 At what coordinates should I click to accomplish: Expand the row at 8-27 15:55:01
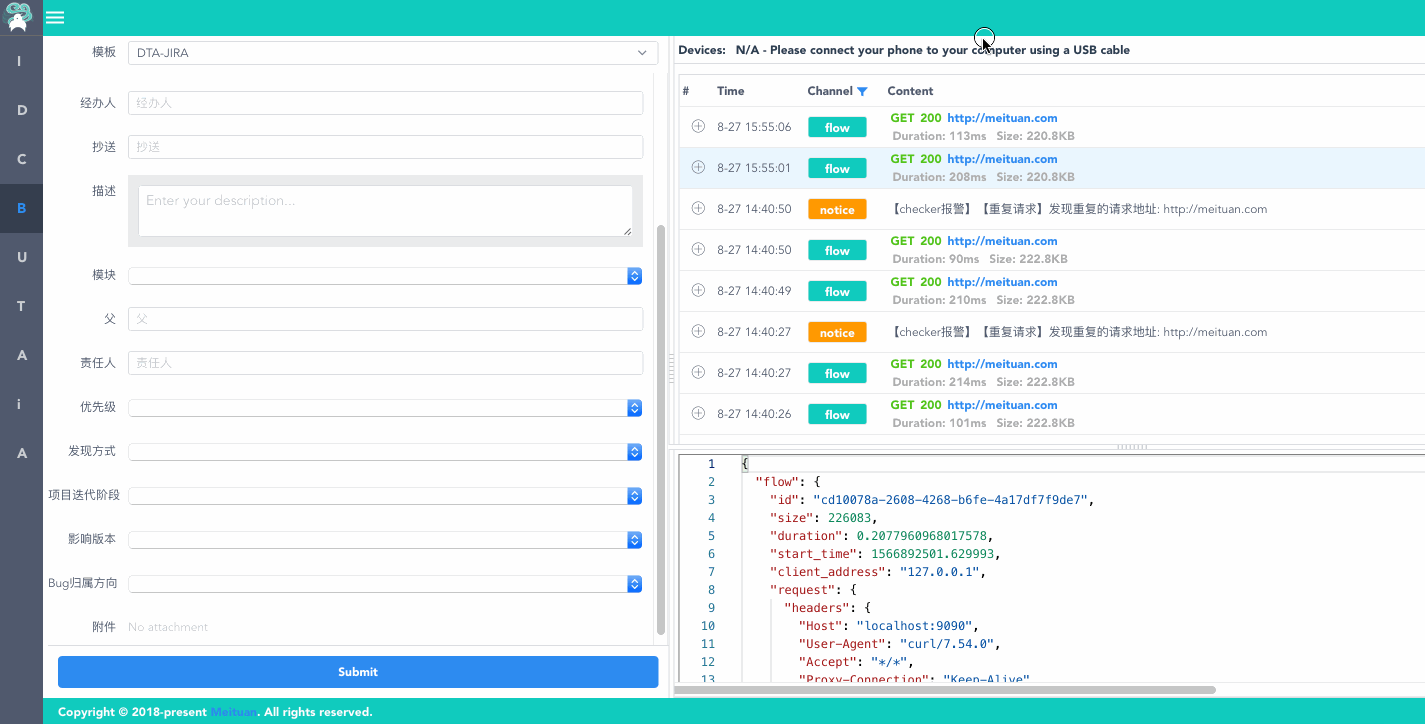click(x=698, y=167)
